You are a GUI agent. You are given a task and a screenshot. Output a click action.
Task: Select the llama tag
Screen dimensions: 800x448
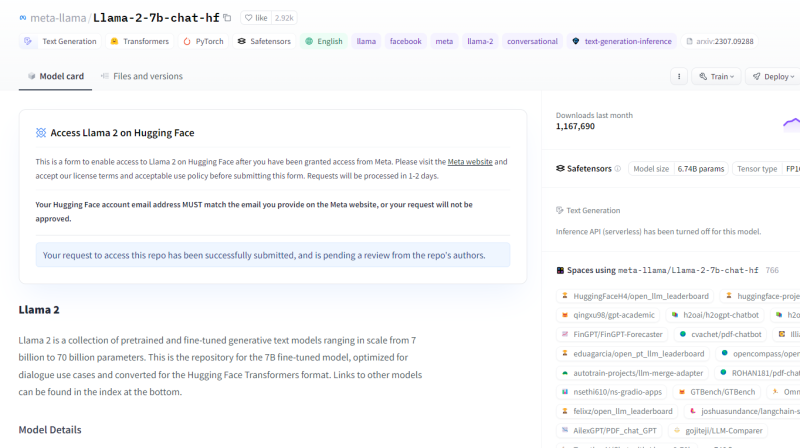366,41
